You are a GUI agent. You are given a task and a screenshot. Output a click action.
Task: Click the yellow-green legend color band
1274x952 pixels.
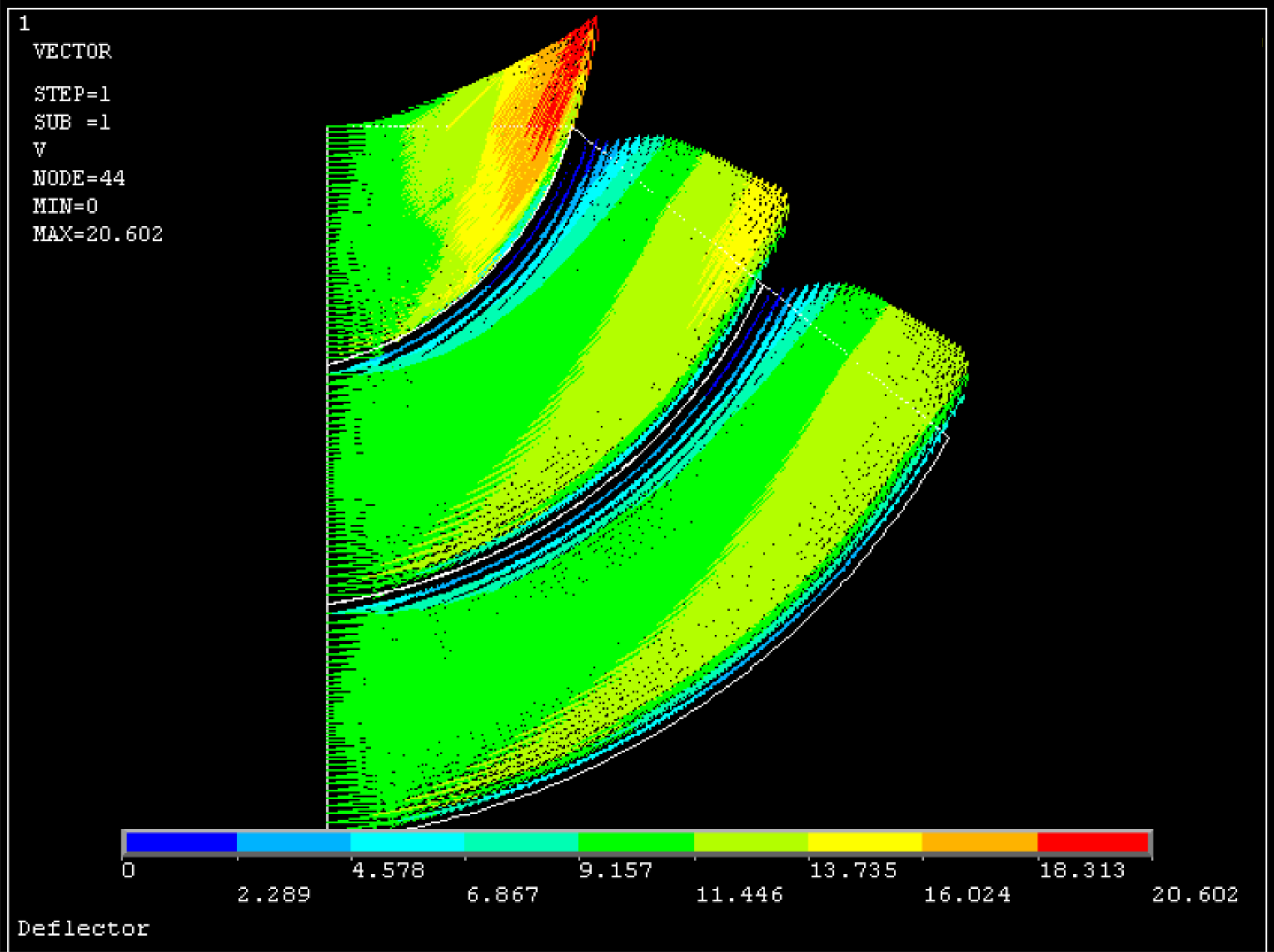click(751, 842)
